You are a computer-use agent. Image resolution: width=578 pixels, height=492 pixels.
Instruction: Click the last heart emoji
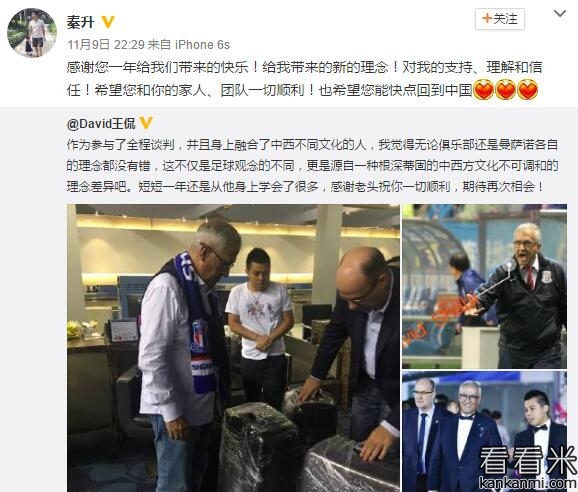pyautogui.click(x=527, y=90)
